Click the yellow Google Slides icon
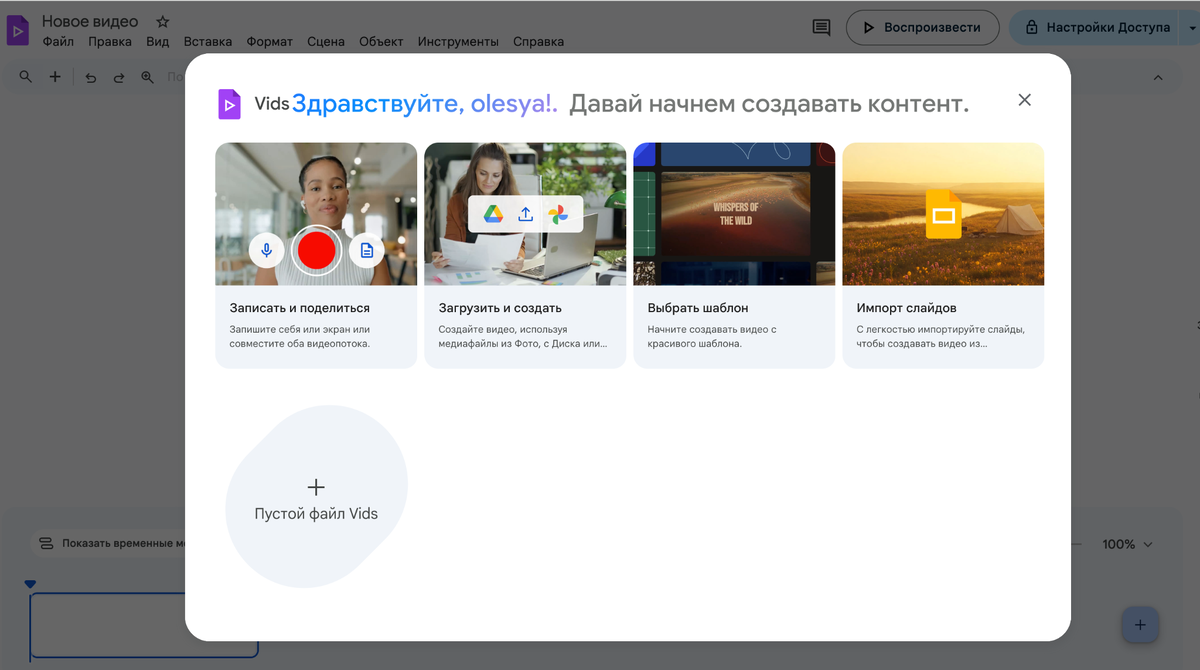Screen dimensions: 1200x670 943,214
